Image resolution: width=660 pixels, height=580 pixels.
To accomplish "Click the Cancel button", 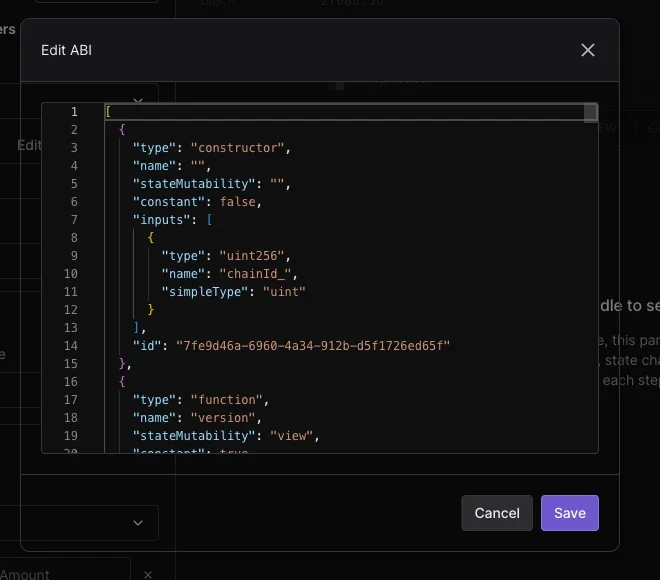I will point(497,513).
